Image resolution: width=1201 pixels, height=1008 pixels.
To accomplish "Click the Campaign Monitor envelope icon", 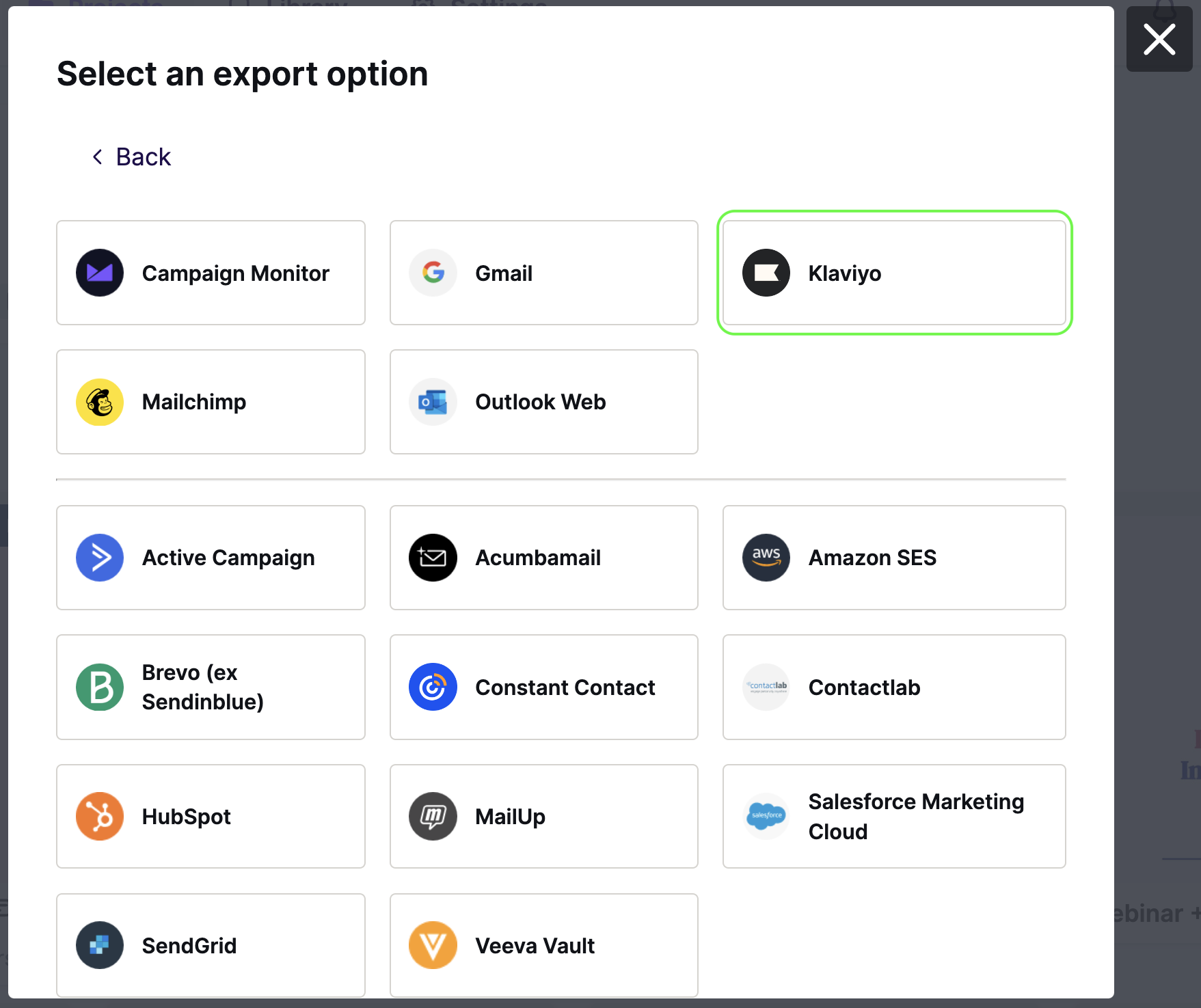I will pyautogui.click(x=100, y=273).
